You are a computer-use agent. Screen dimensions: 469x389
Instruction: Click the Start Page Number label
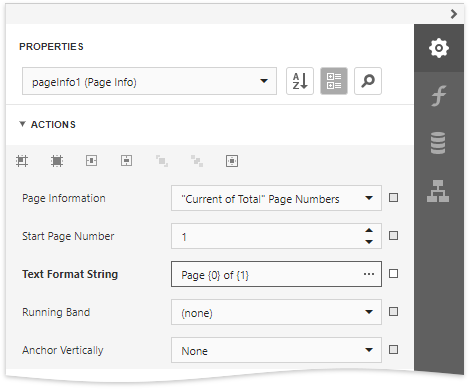click(x=68, y=236)
